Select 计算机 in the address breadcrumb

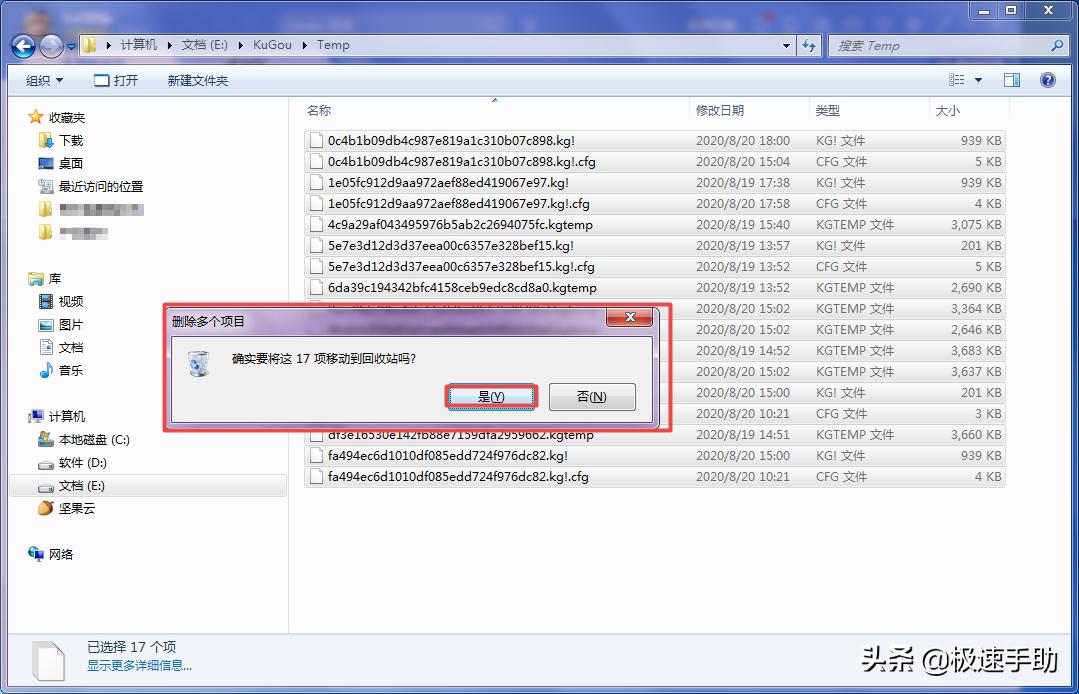[x=138, y=45]
